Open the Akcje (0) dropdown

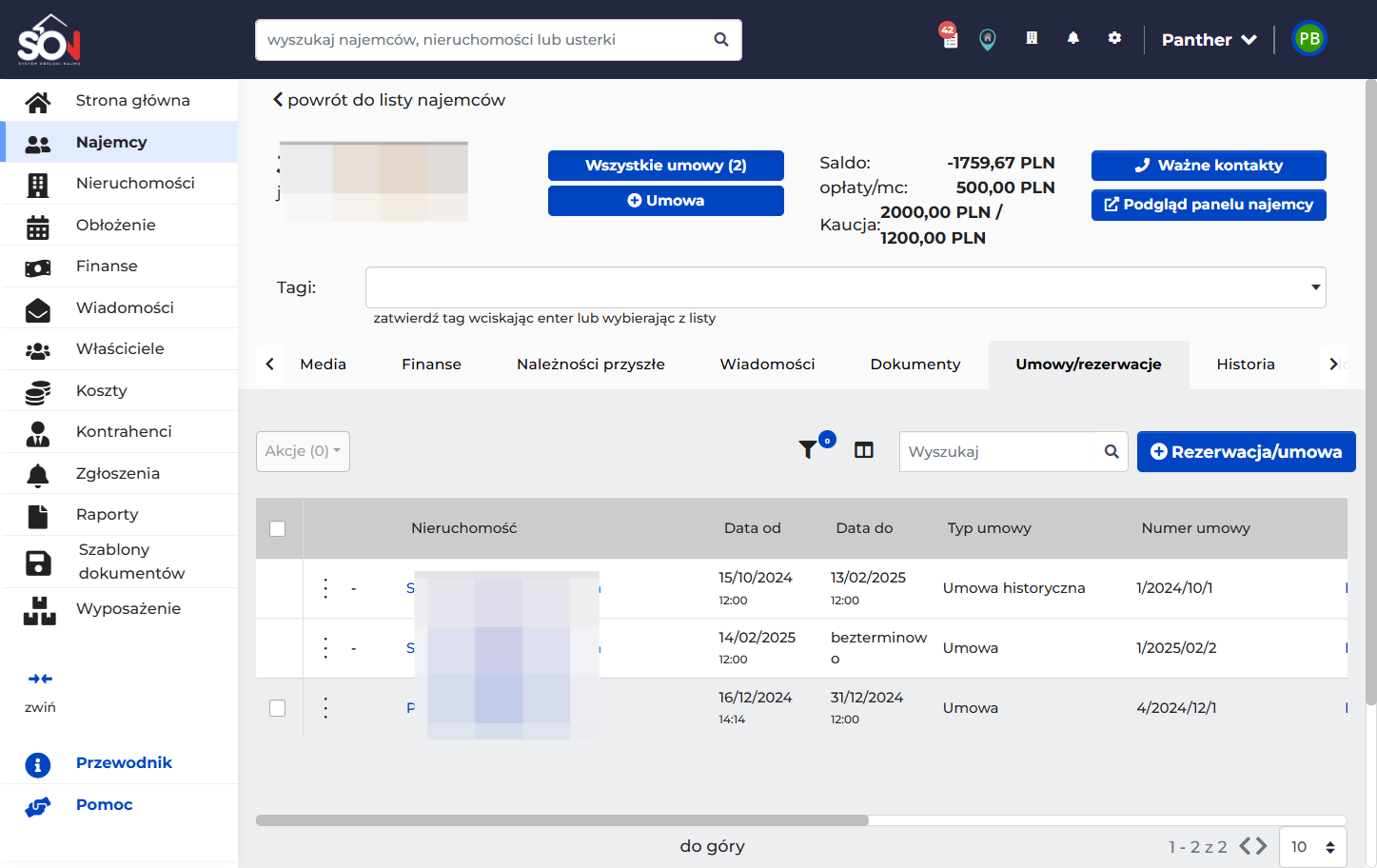303,451
